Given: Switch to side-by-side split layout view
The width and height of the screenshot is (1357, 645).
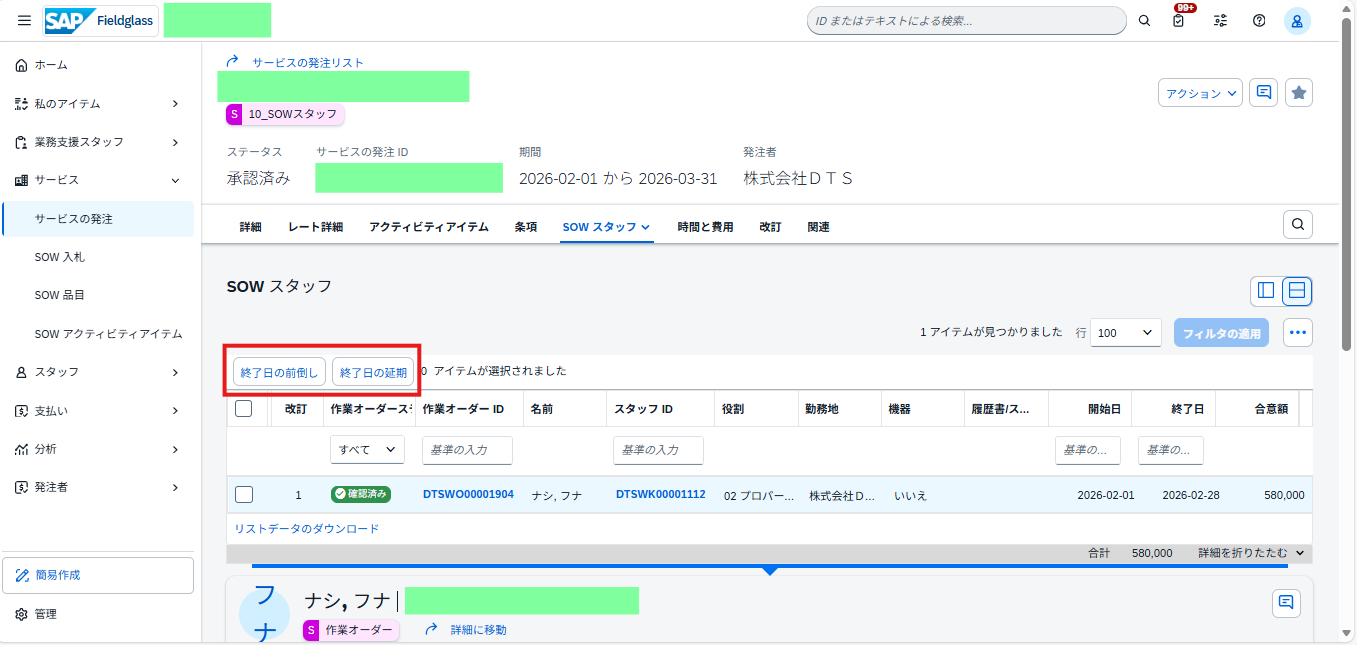Looking at the screenshot, I should (x=1266, y=290).
